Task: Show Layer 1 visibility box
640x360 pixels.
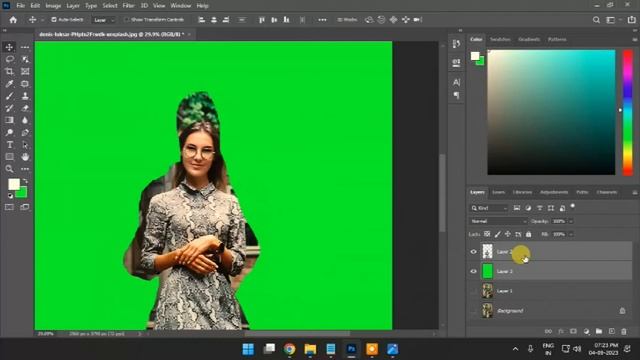Action: tap(473, 291)
